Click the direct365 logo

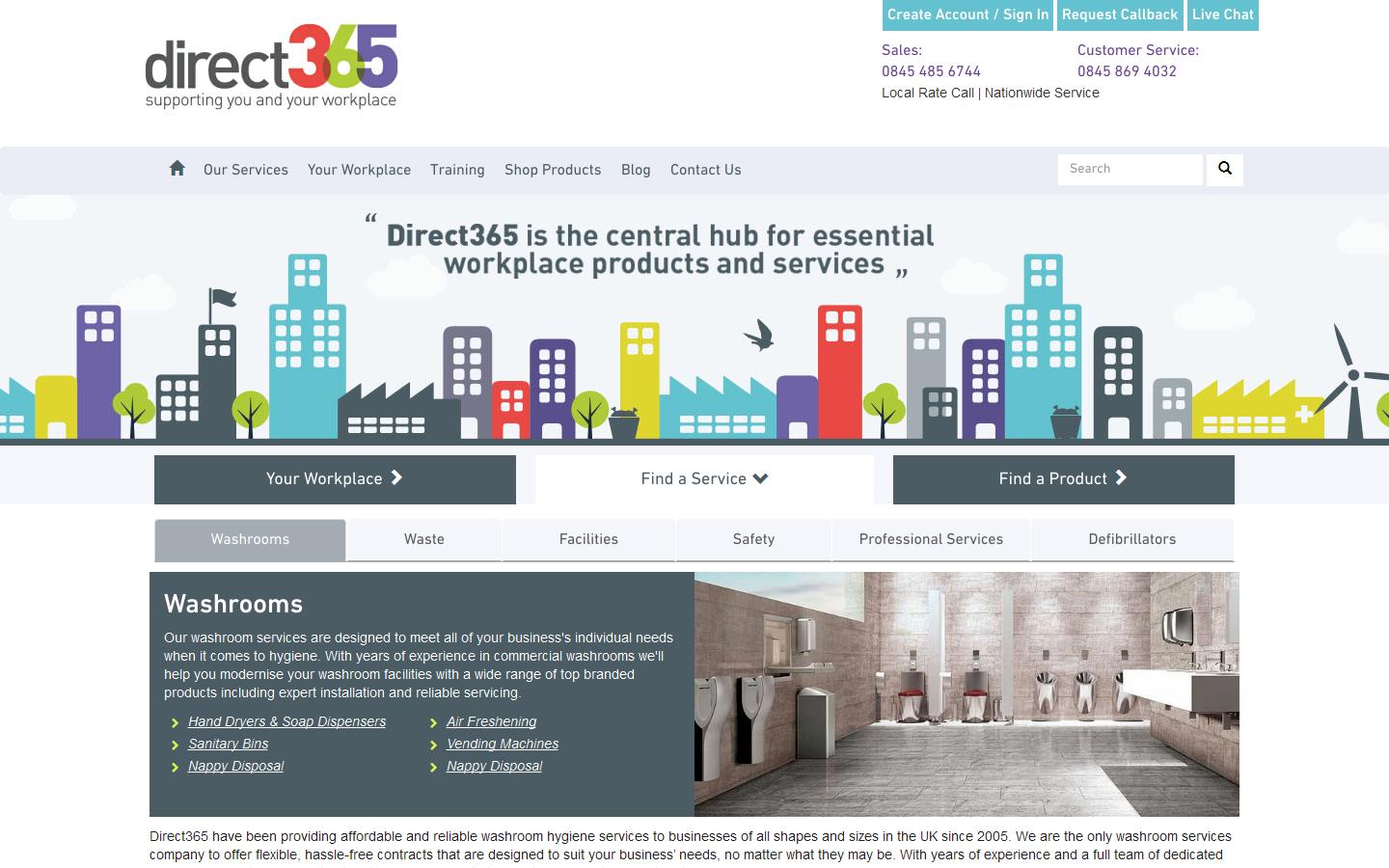[271, 66]
